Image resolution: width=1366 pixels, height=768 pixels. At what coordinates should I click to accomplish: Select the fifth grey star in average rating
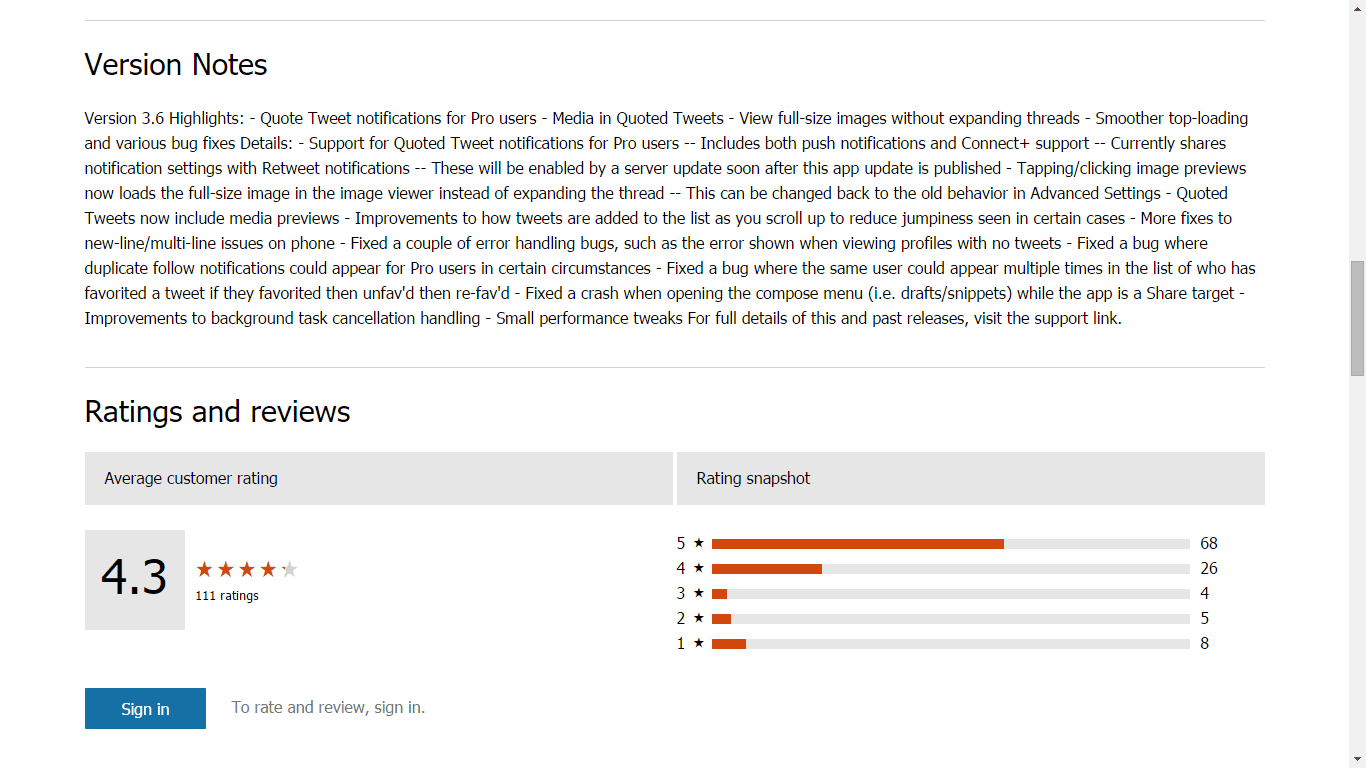click(289, 569)
